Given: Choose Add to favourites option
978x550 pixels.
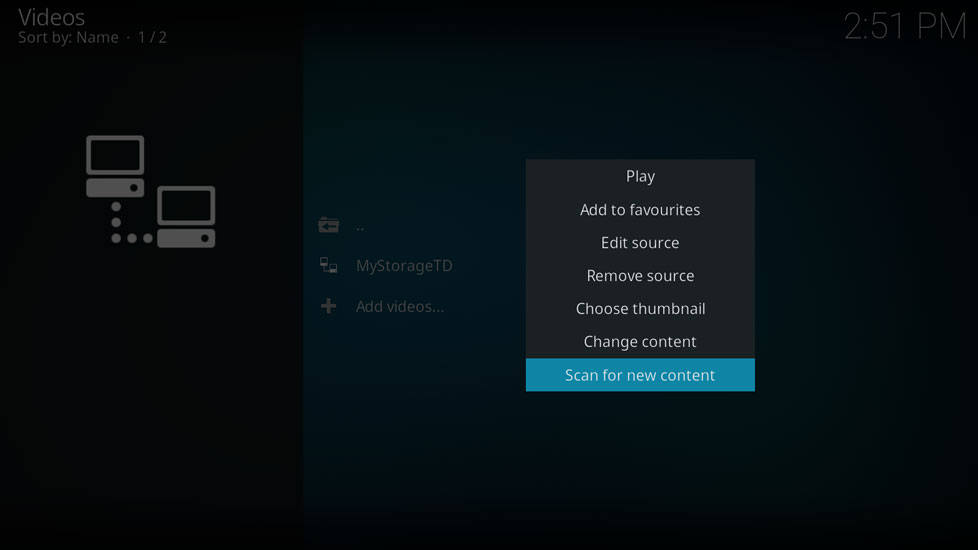Looking at the screenshot, I should coord(640,210).
